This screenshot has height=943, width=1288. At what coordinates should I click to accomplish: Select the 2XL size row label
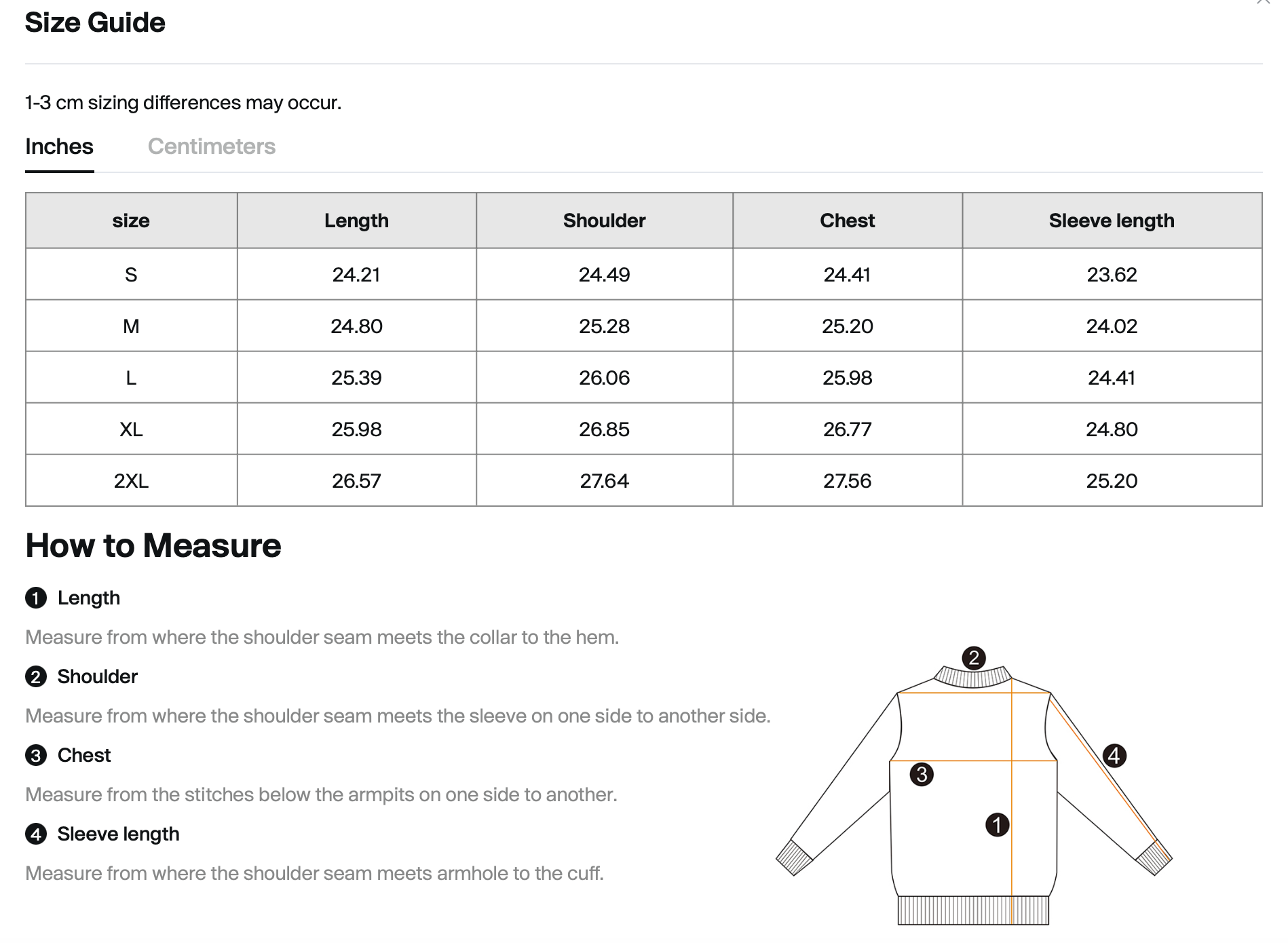click(131, 481)
